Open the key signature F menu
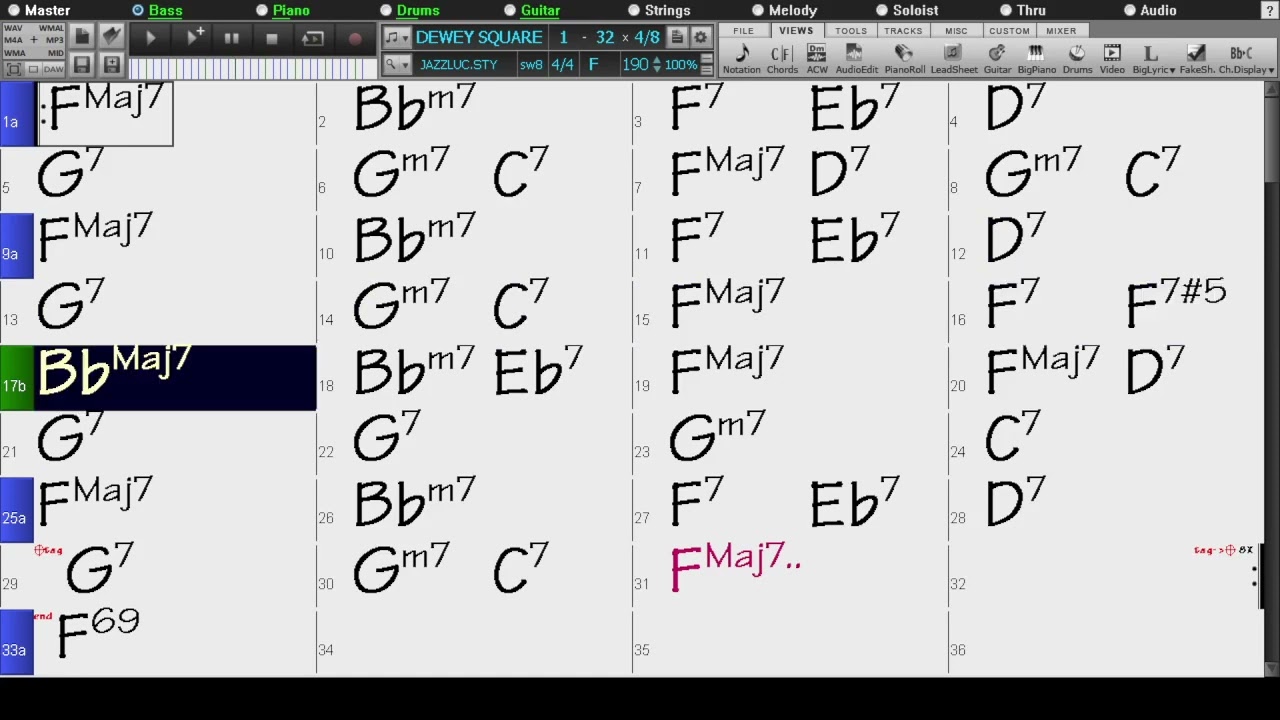 pos(593,64)
